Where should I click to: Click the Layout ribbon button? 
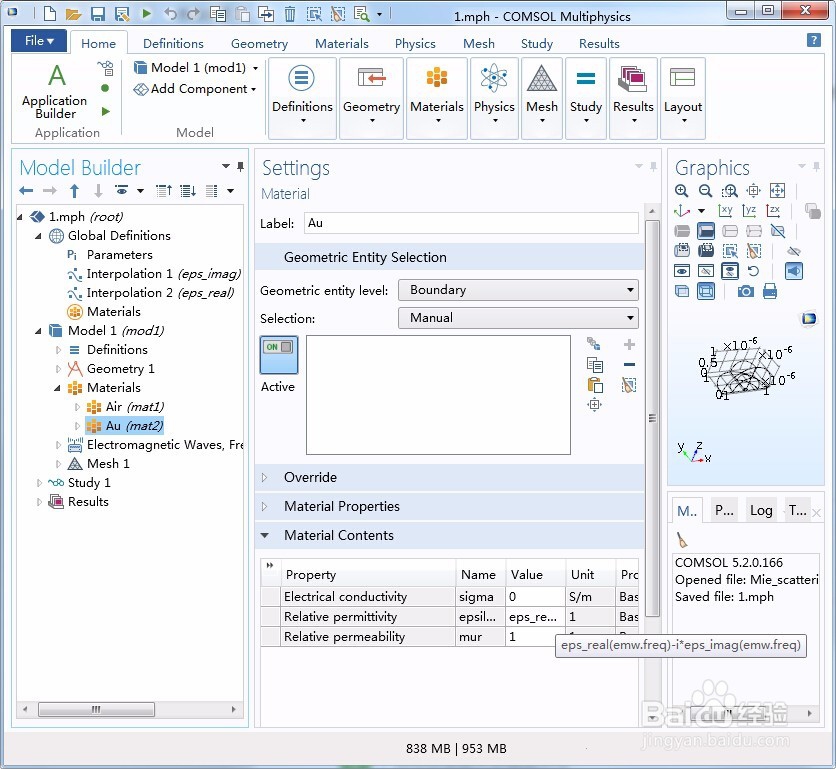(682, 98)
